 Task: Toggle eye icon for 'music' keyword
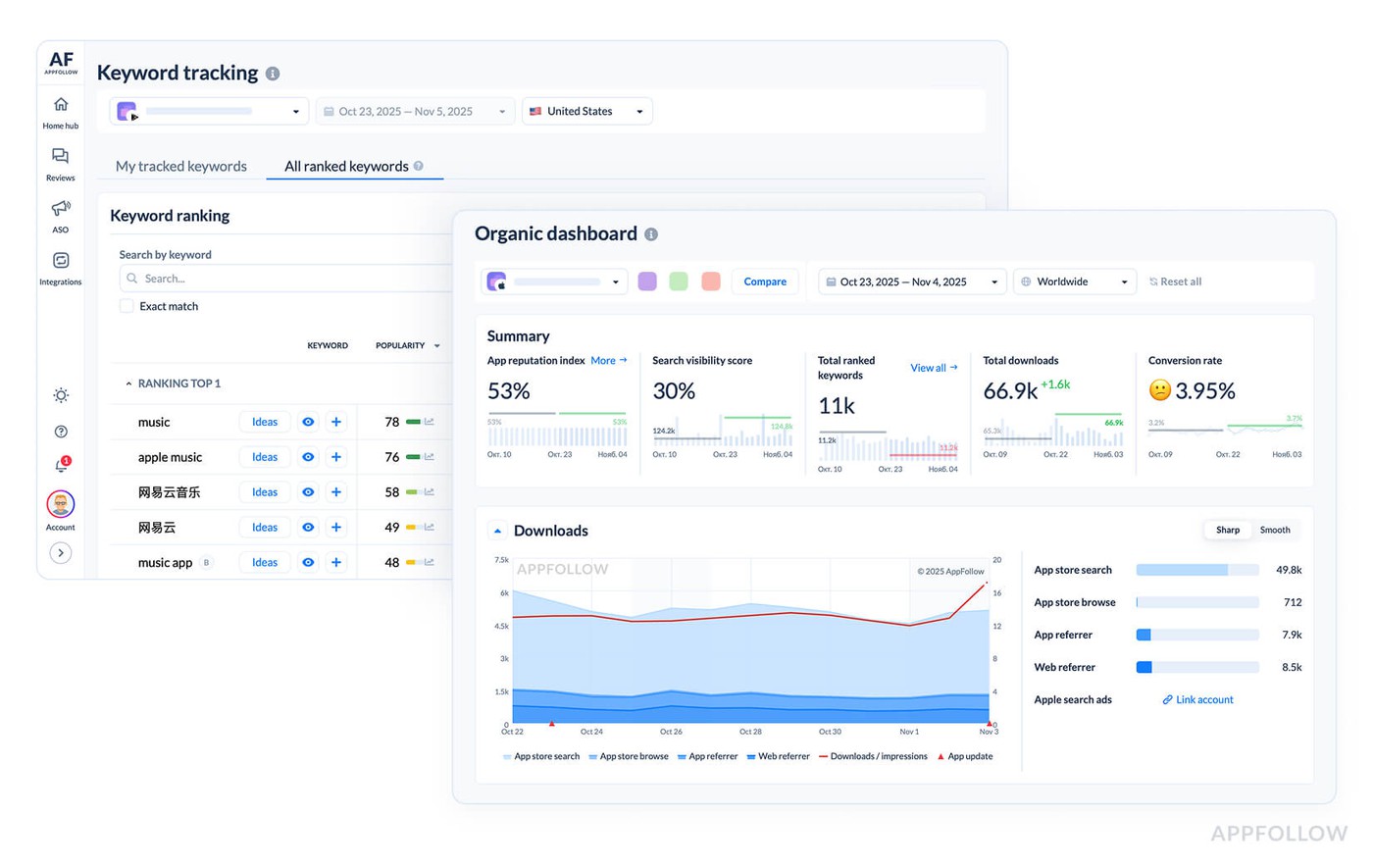click(308, 422)
